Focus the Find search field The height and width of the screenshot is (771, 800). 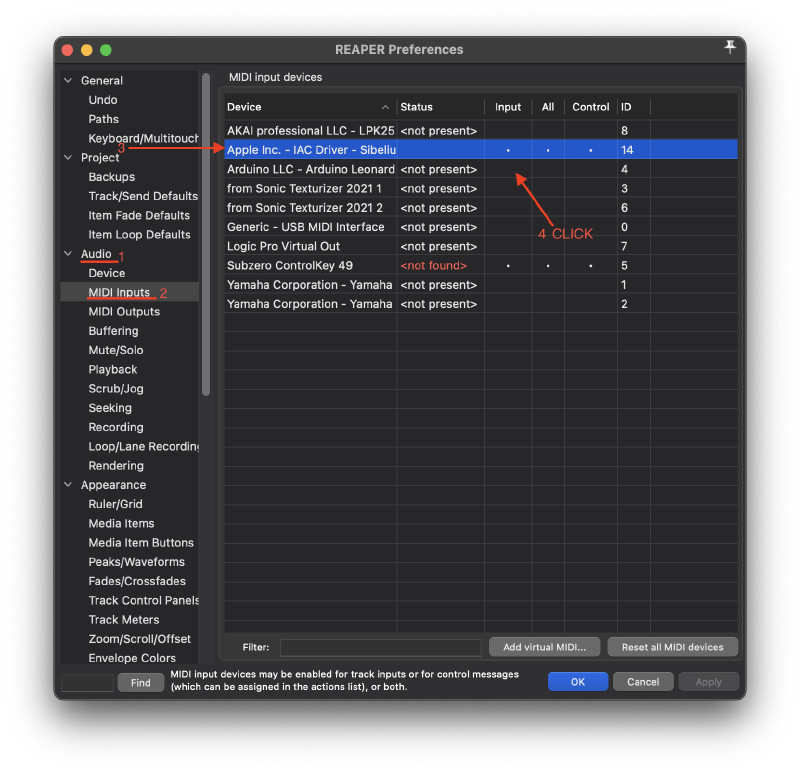87,682
